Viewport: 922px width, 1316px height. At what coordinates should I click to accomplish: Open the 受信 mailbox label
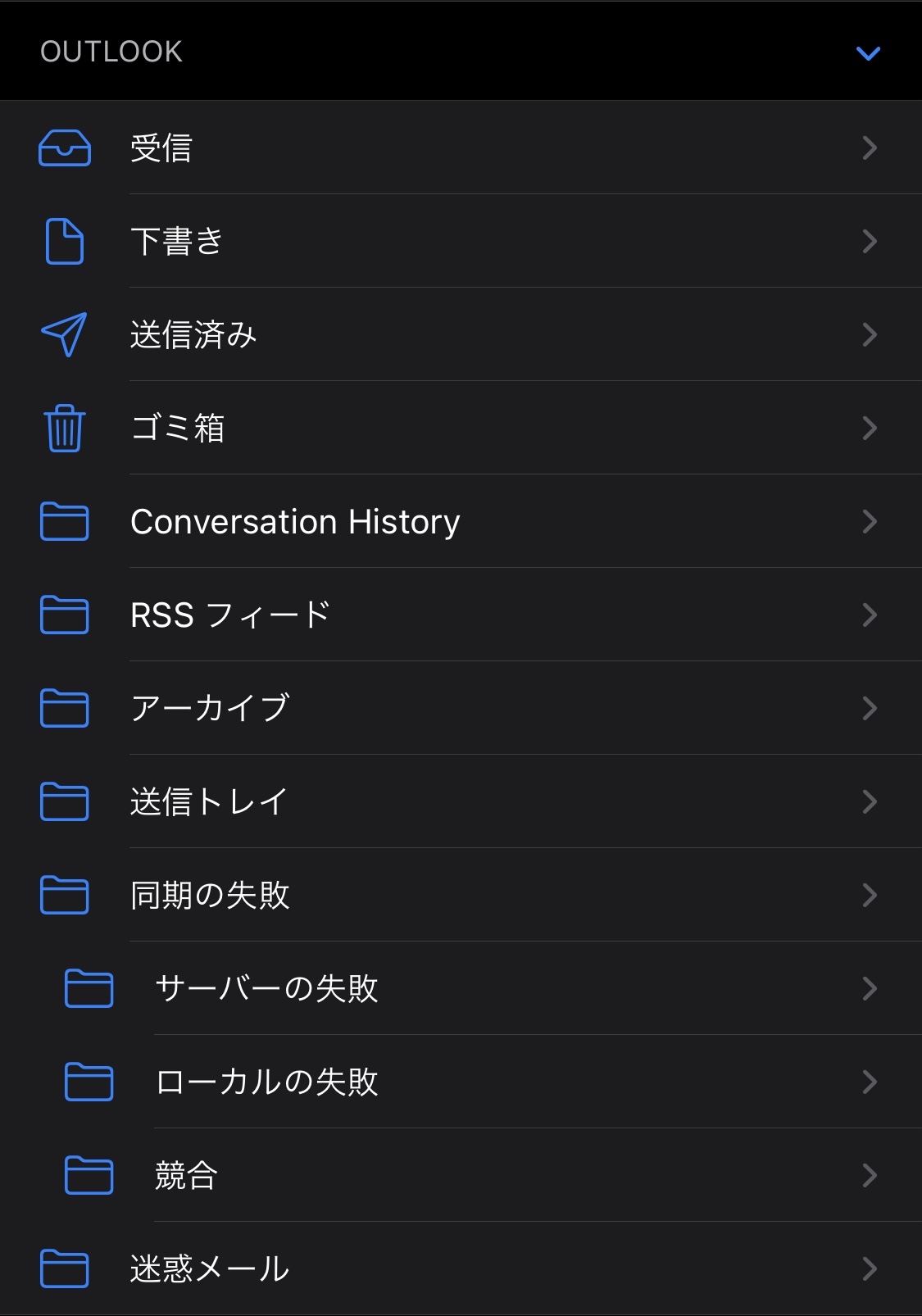pos(161,148)
